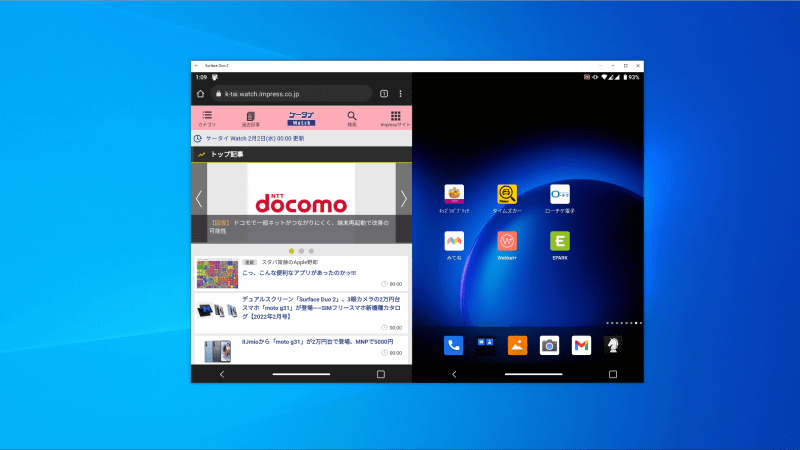The image size is (800, 450).
Task: Open the NTT docomo banner image
Action: point(301,203)
